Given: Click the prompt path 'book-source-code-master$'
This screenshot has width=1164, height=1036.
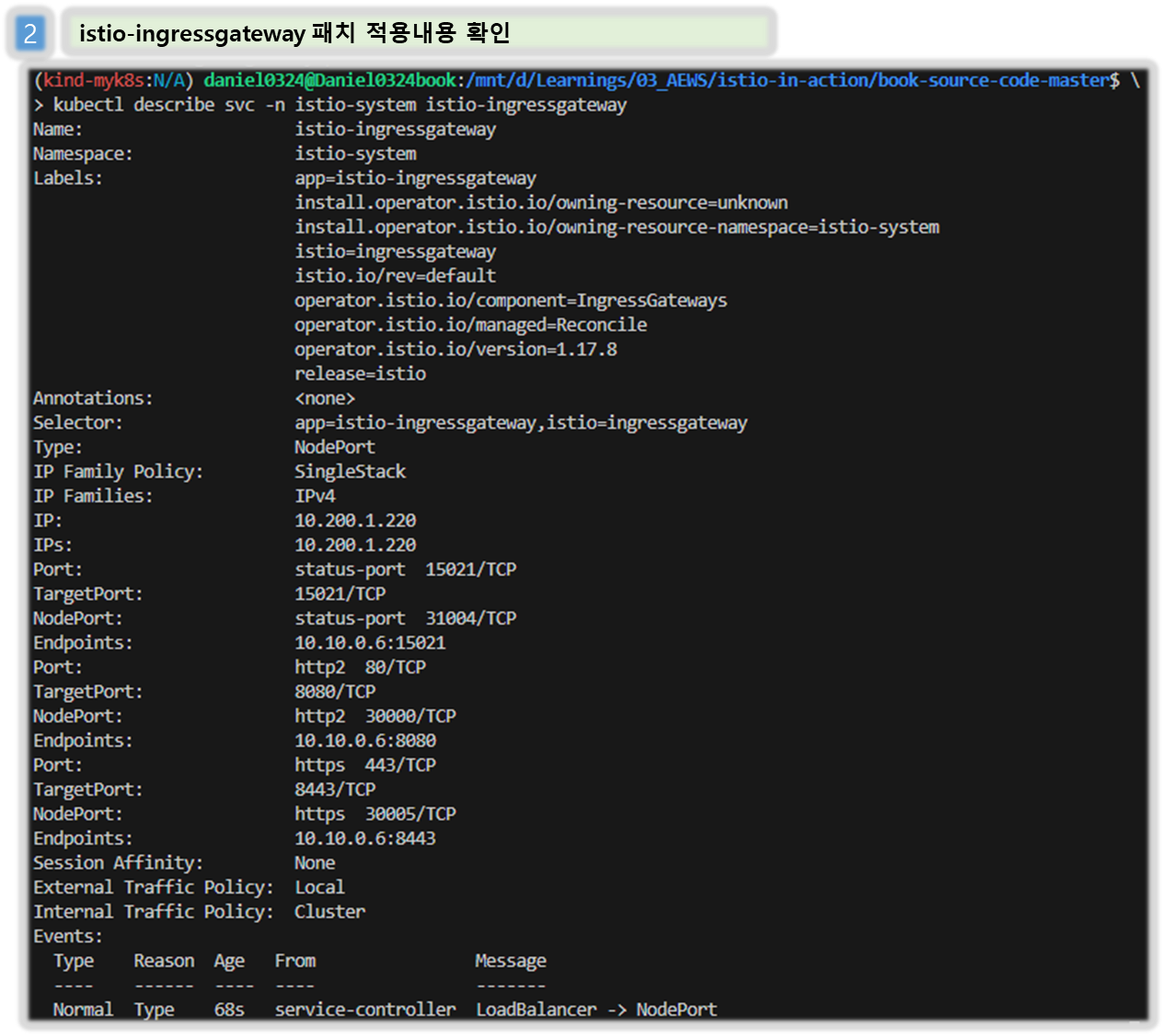Looking at the screenshot, I should [998, 80].
